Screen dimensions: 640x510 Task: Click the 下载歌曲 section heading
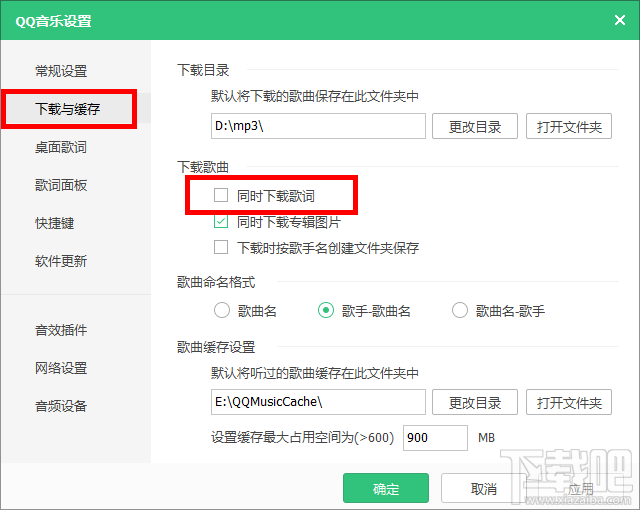[203, 167]
